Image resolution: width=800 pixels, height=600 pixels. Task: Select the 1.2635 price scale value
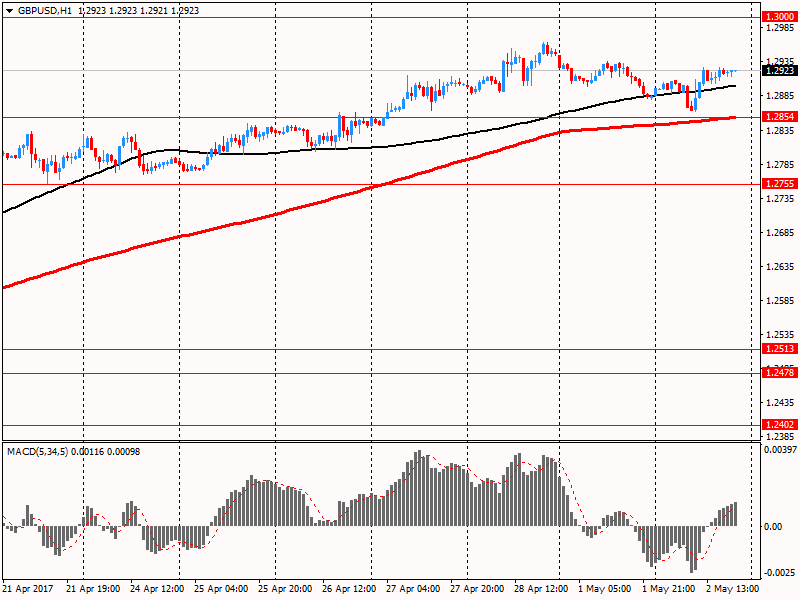(x=781, y=266)
